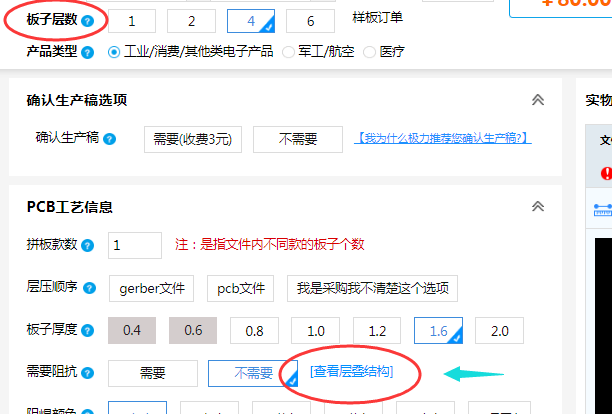Viewport: 612px width, 414px height.
Task: Open 我为什么极力推荐您确认生产稿 link
Action: coord(443,138)
